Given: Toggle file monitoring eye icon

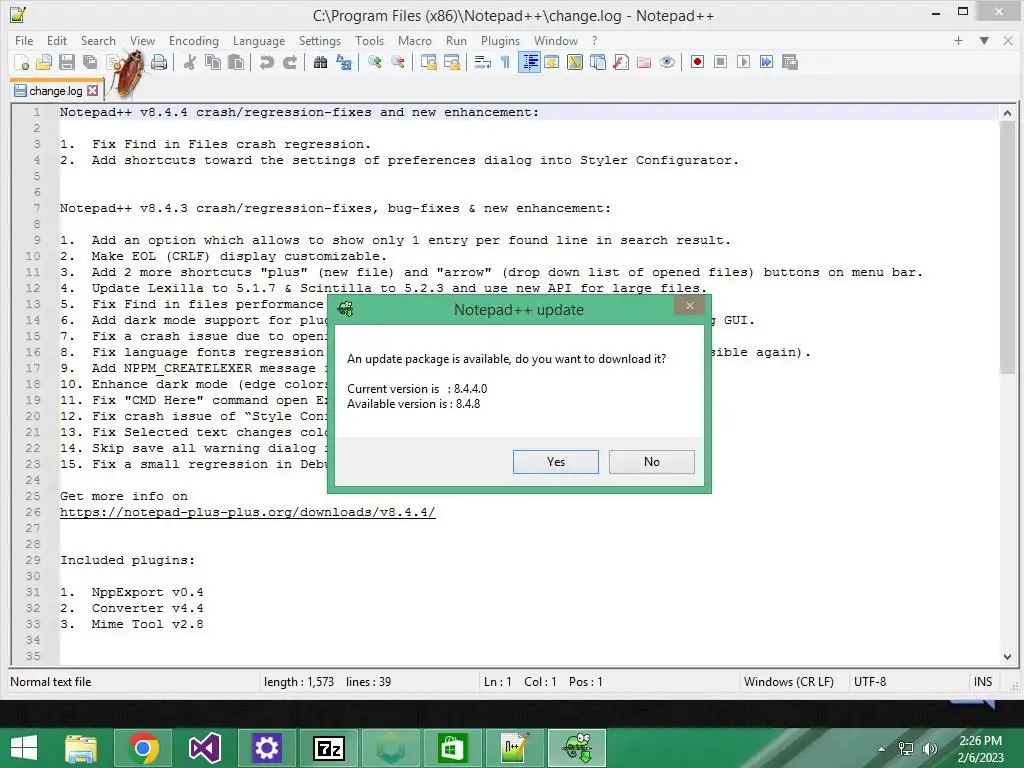Looking at the screenshot, I should point(667,63).
